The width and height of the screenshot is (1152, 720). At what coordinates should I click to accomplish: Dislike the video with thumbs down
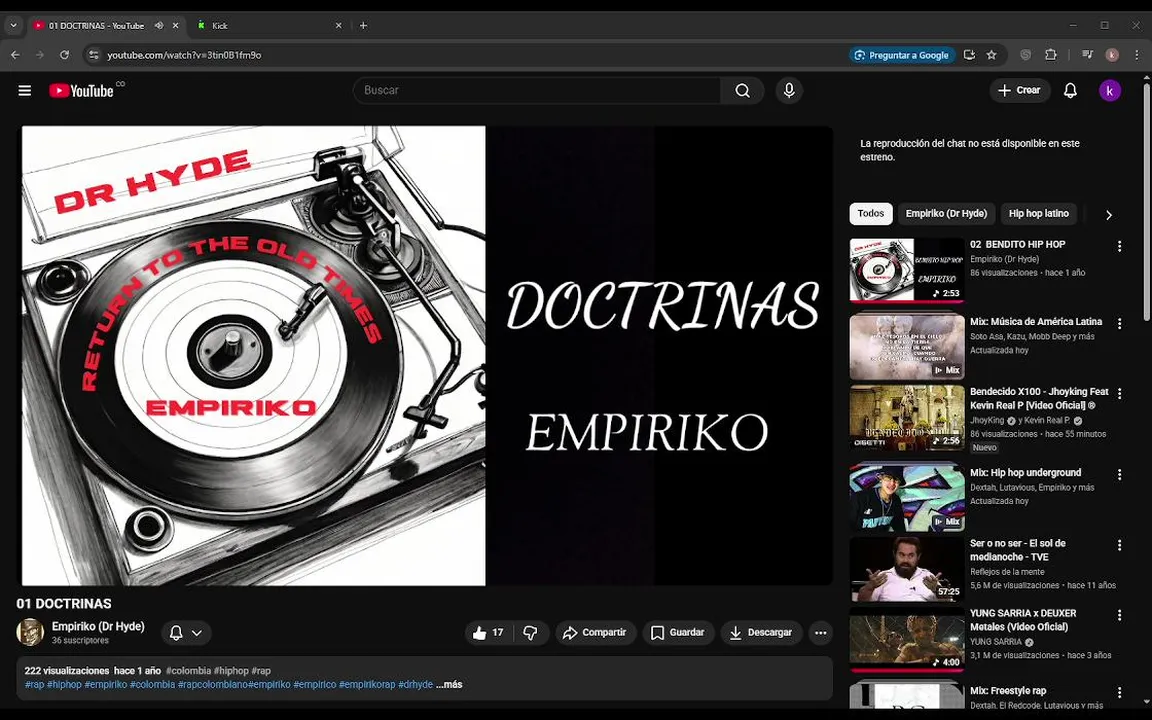pos(530,633)
